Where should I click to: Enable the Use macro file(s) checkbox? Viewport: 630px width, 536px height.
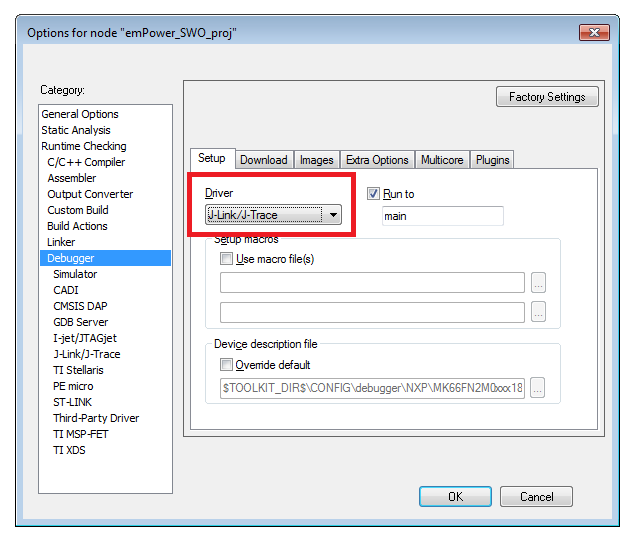pyautogui.click(x=226, y=259)
